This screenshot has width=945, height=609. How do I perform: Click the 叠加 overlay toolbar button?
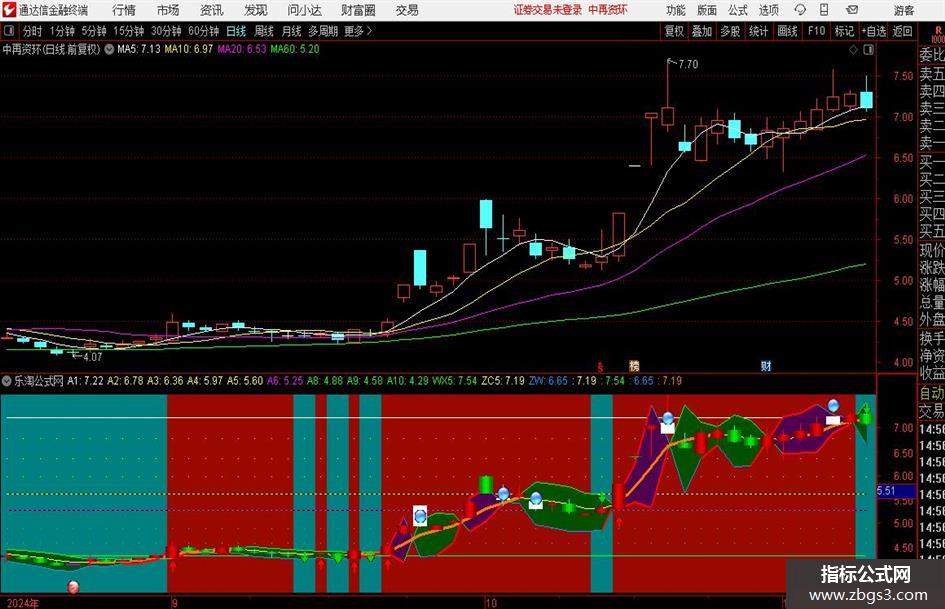(702, 31)
